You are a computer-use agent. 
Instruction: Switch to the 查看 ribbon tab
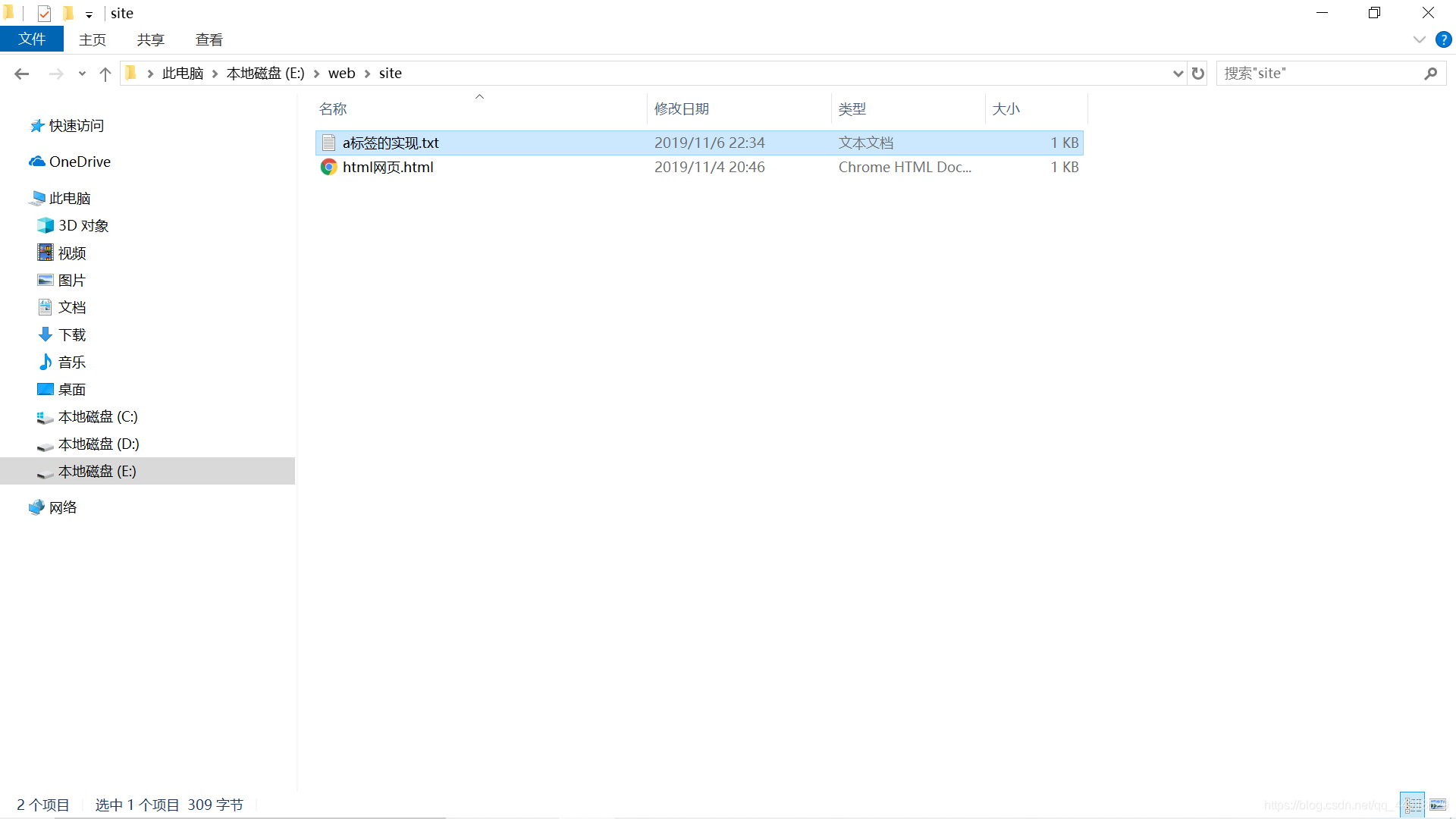click(x=209, y=39)
